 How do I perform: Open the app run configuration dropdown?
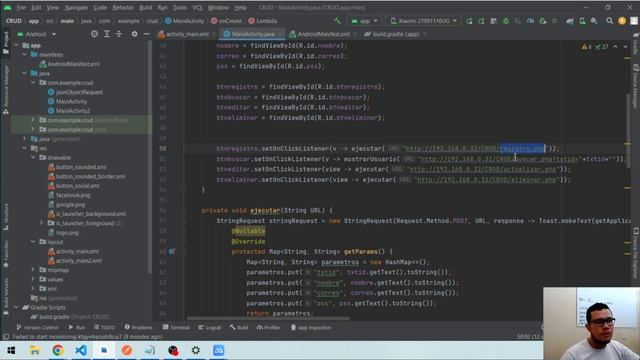pos(364,21)
